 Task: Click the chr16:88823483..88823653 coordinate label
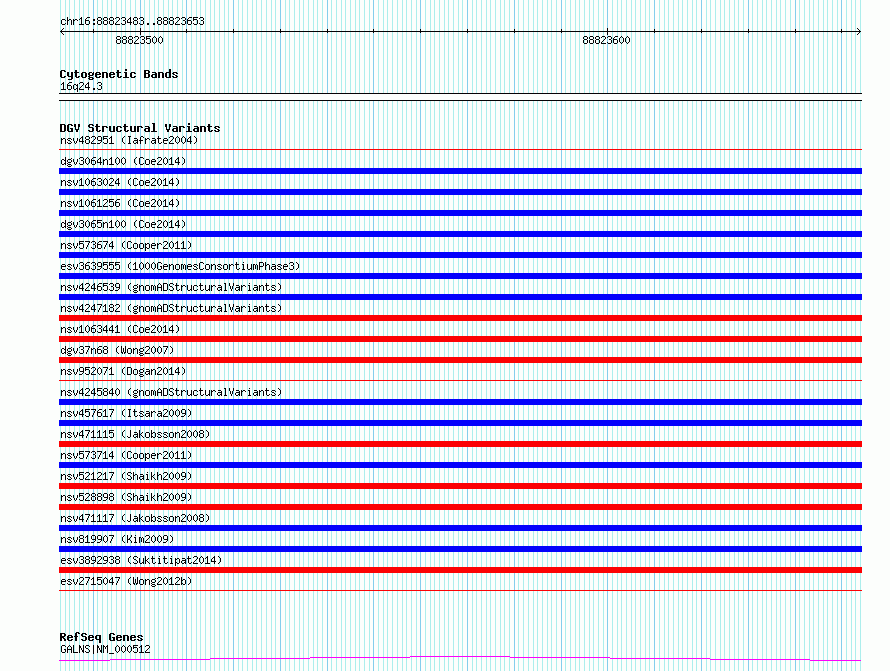point(132,22)
